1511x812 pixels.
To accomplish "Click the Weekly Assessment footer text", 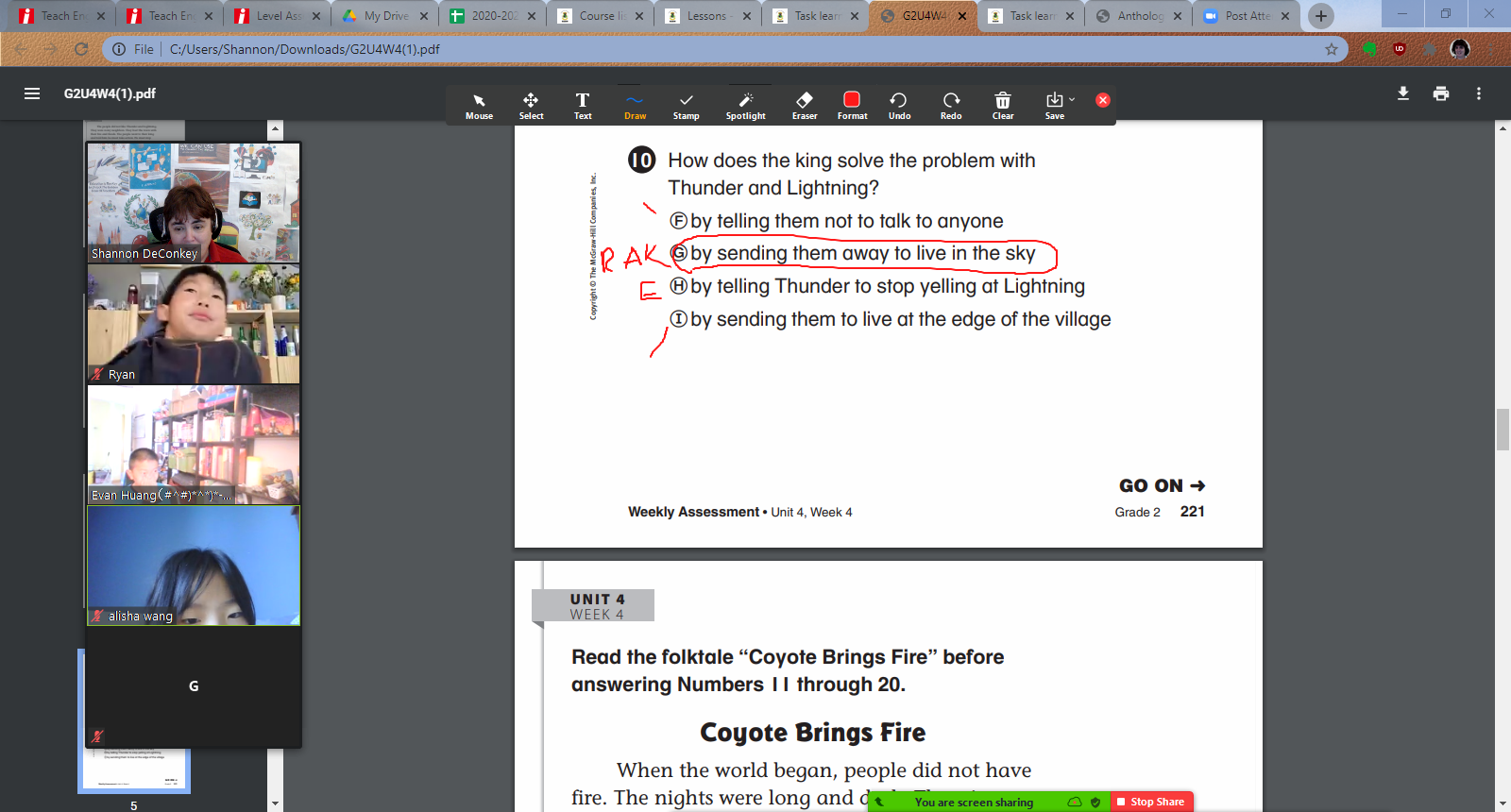I will pos(739,512).
